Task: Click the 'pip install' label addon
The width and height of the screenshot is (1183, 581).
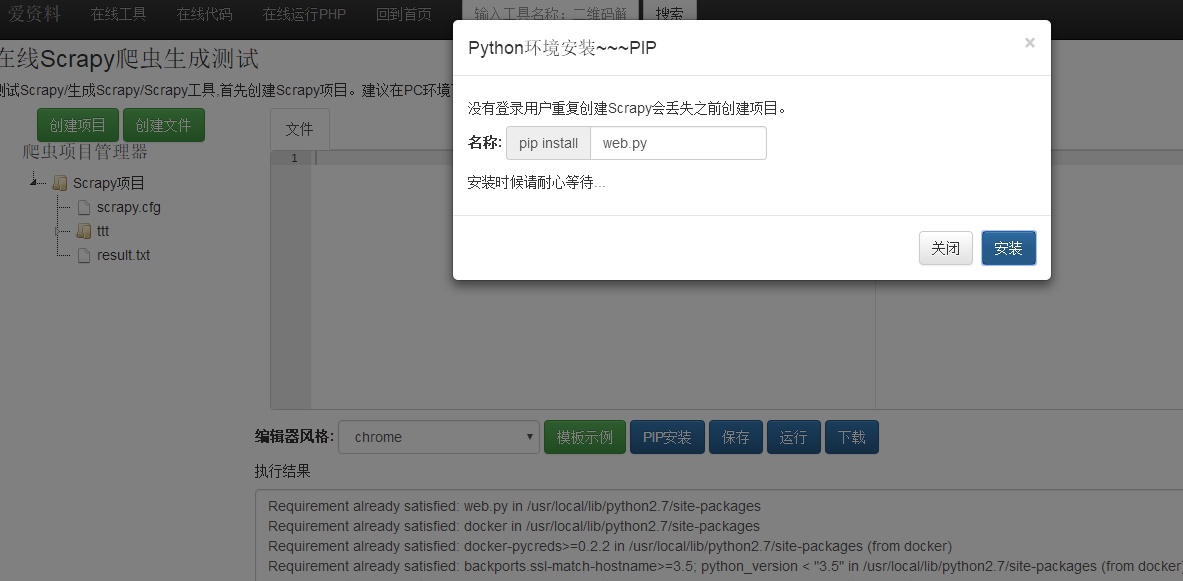Action: [548, 143]
